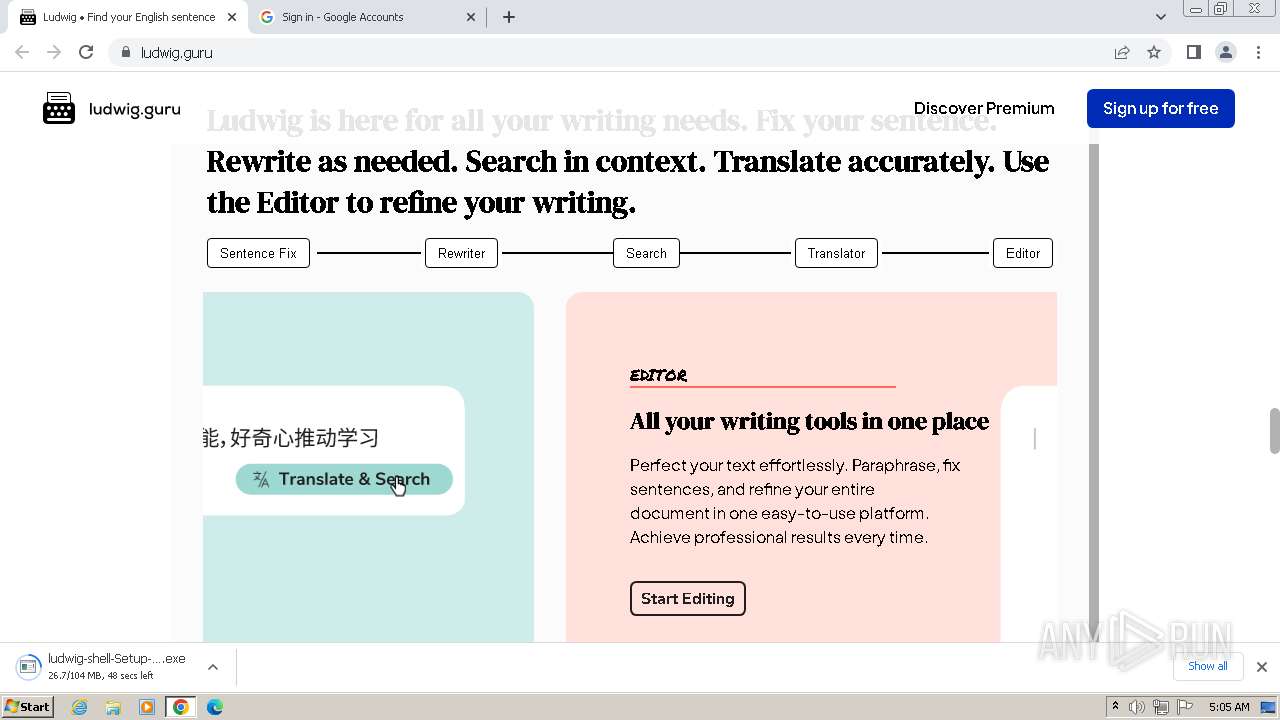Open the Chrome three-dot menu
Viewport: 1280px width, 720px height.
(x=1258, y=52)
